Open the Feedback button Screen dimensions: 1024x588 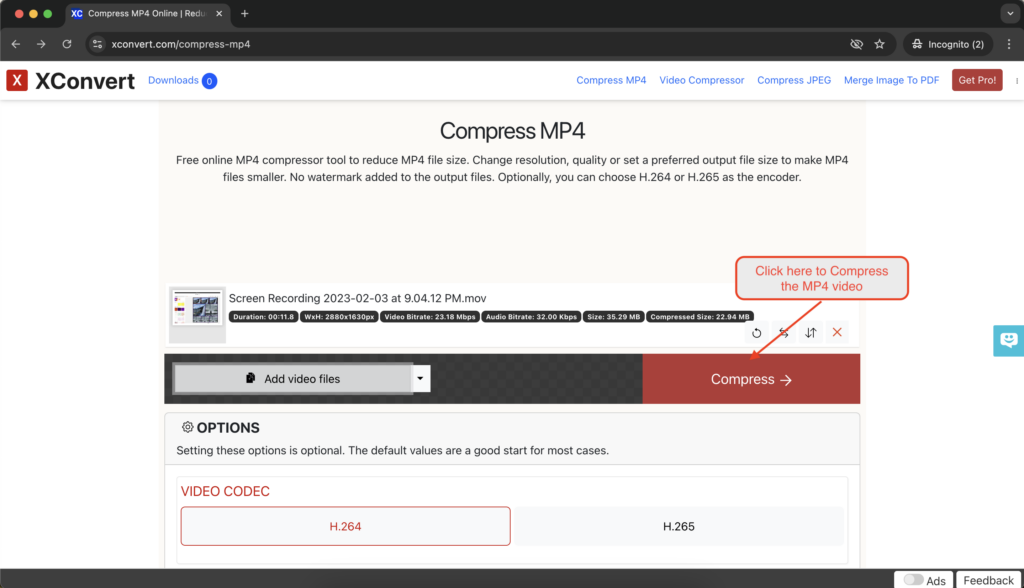tap(988, 580)
